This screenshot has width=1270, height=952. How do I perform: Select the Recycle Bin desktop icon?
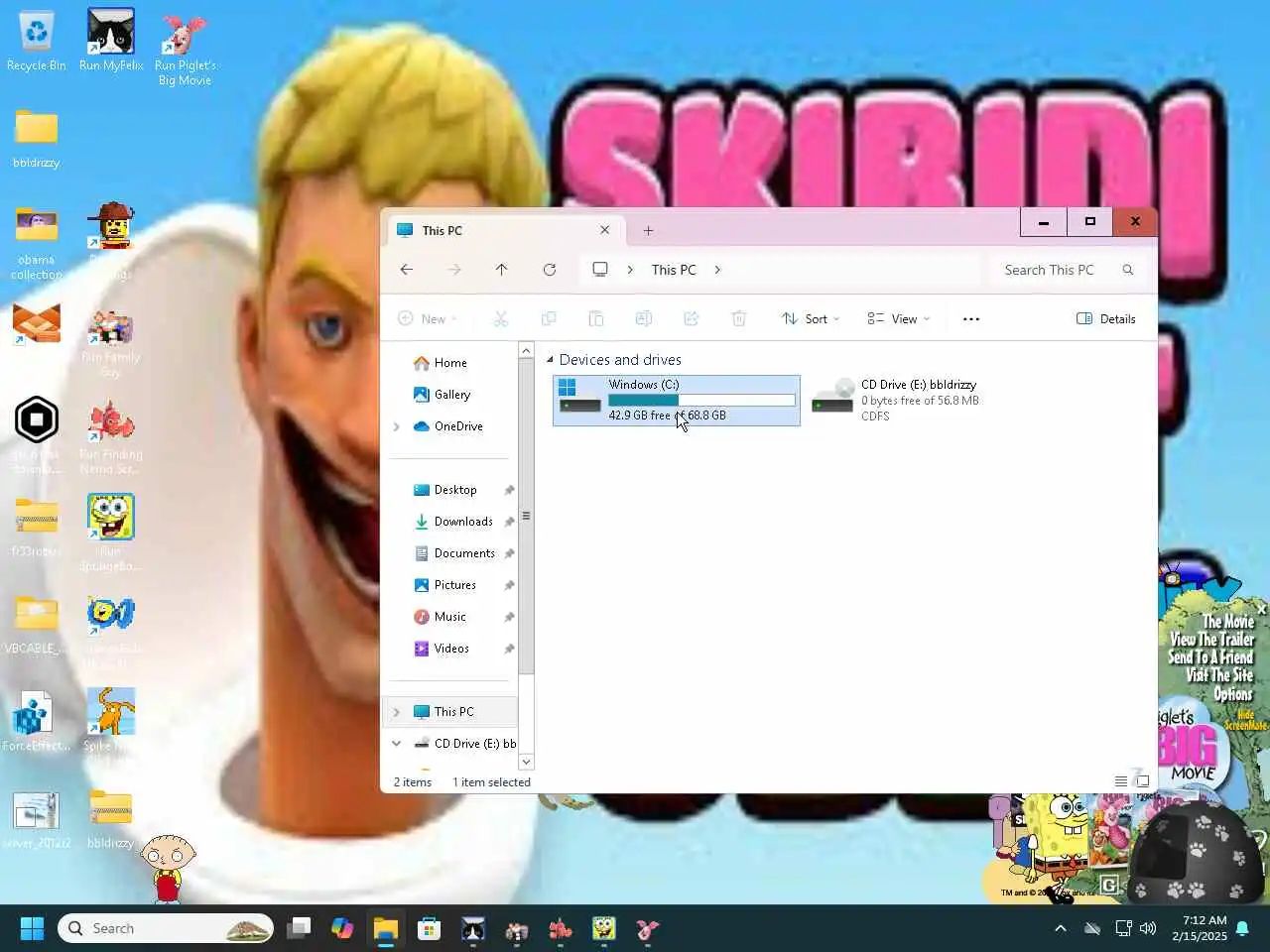[x=37, y=42]
